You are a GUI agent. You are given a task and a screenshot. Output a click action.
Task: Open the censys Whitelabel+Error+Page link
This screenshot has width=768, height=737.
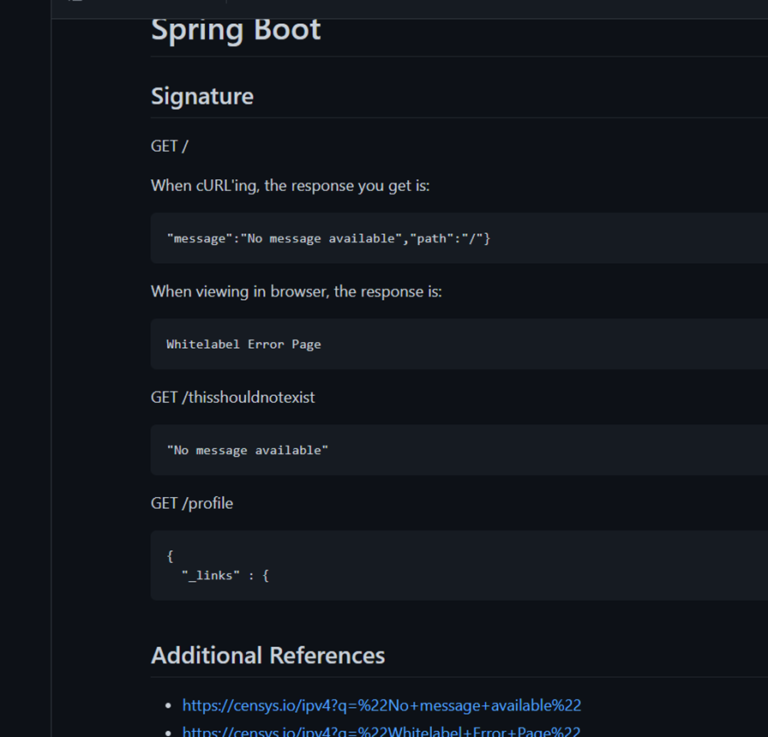click(381, 731)
